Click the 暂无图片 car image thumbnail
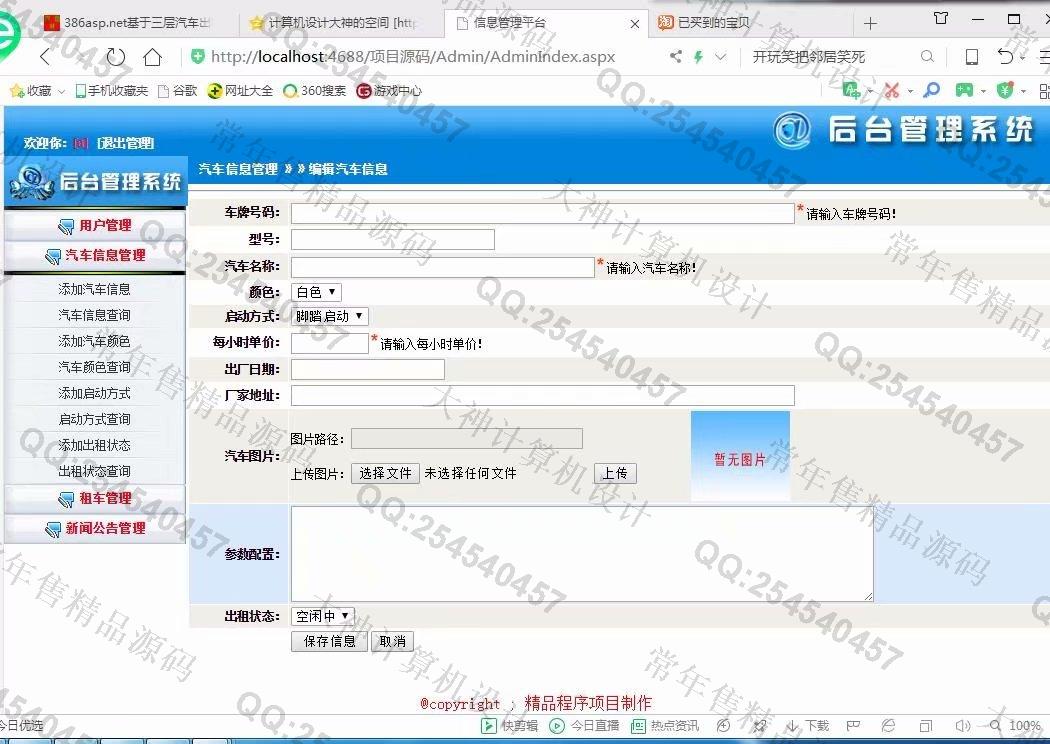The image size is (1050, 744). [x=741, y=456]
